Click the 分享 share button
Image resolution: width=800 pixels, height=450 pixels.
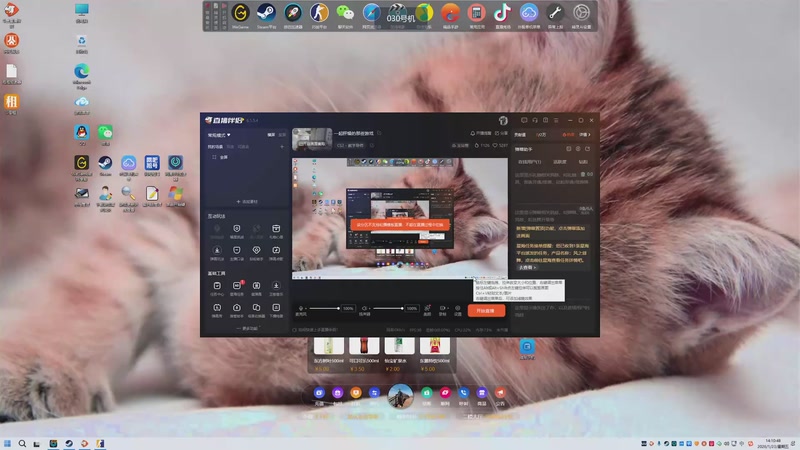pos(501,133)
